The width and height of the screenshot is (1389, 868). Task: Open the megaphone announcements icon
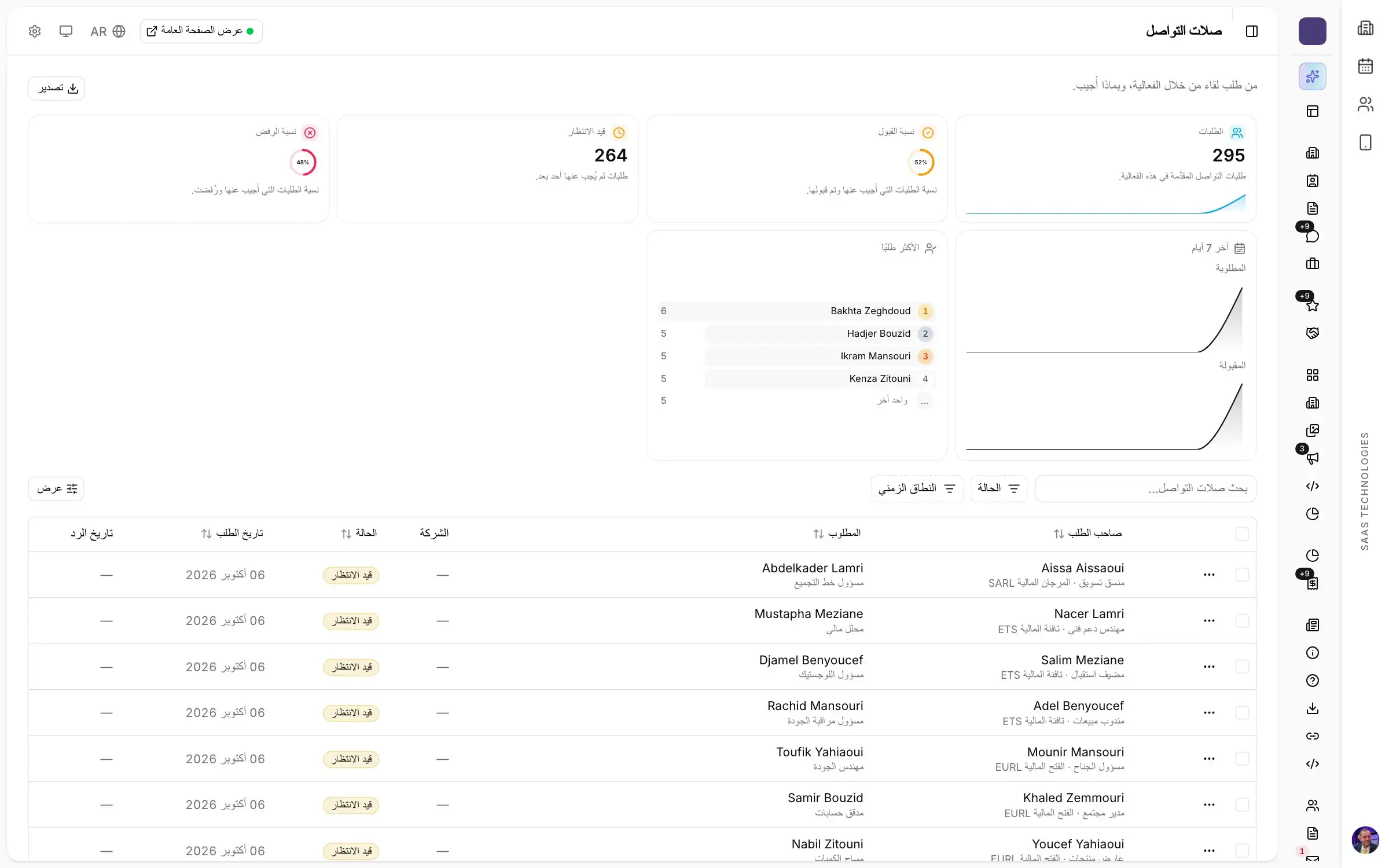click(x=1312, y=458)
